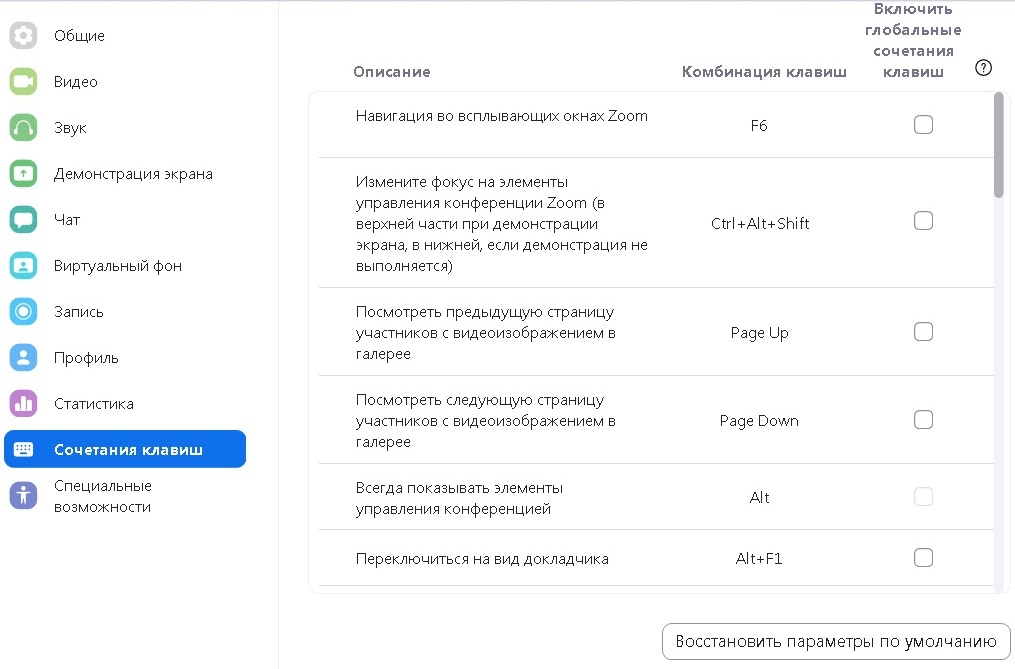Viewport: 1015px width, 669px height.
Task: Click the General settings gear icon
Action: point(23,35)
